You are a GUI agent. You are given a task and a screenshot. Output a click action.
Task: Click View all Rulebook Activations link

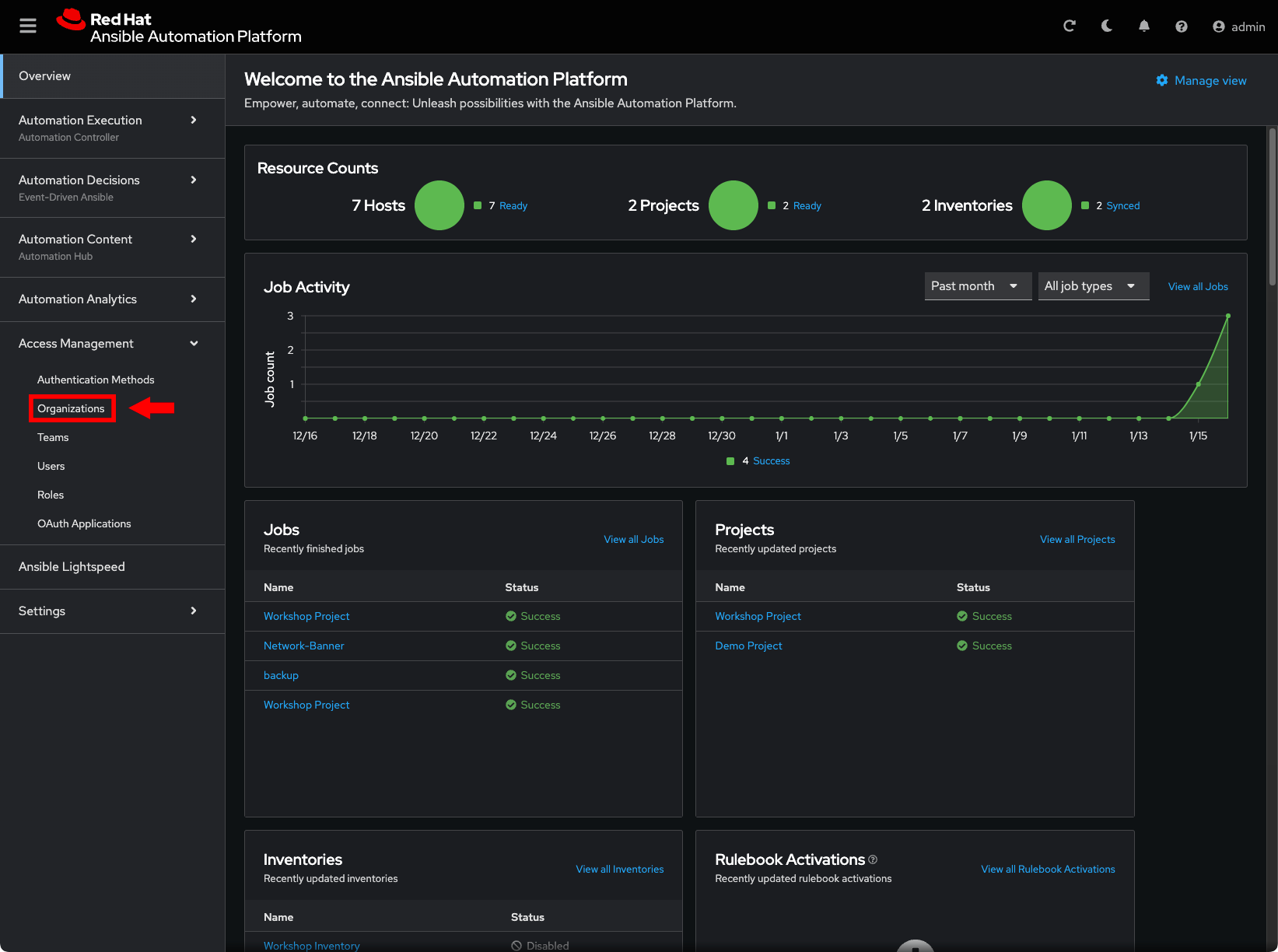coord(1048,870)
